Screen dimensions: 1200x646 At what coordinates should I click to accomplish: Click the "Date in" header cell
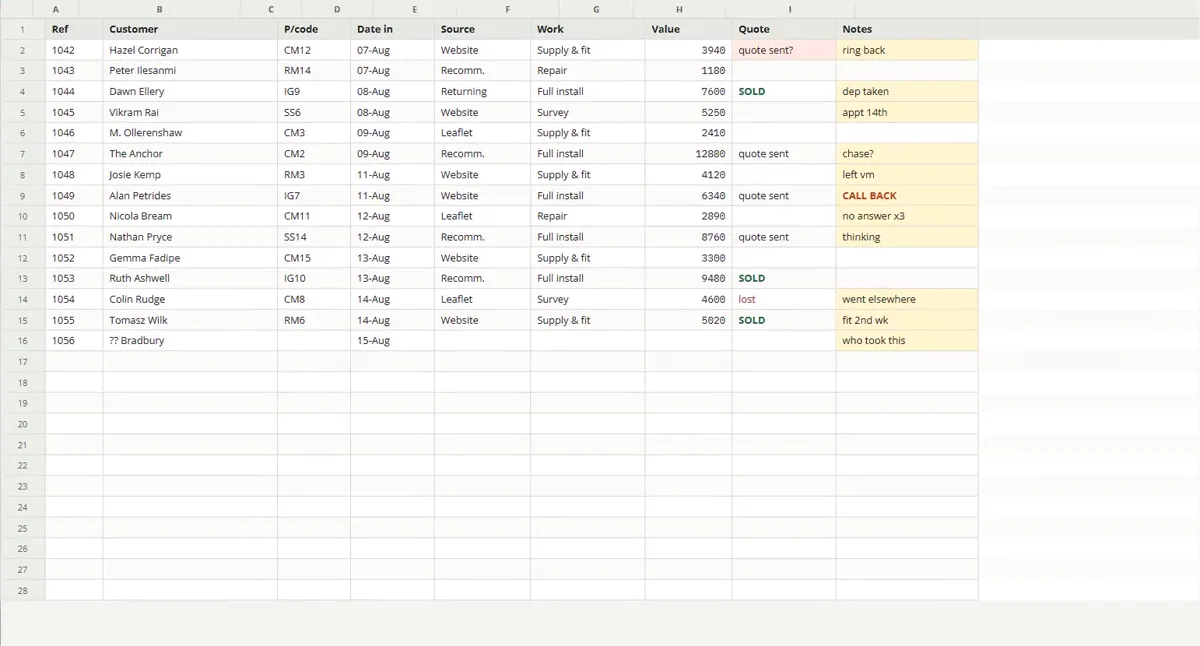392,29
